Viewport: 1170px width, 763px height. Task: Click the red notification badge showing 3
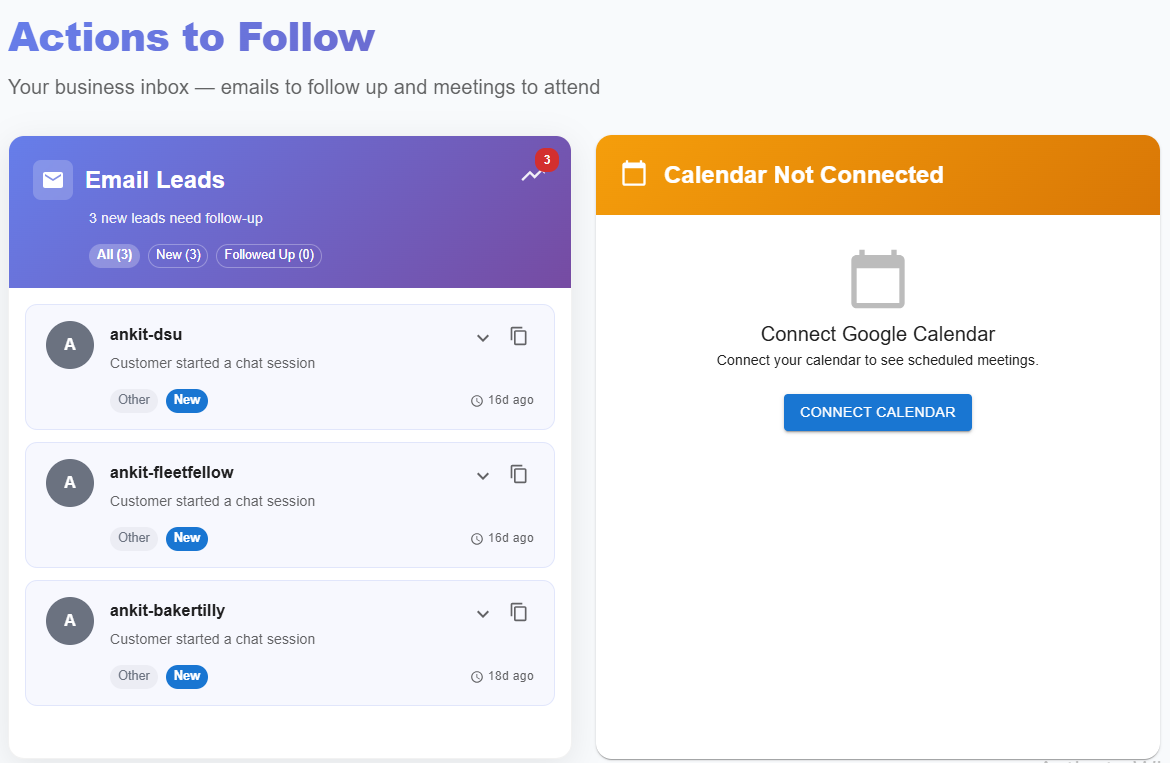pyautogui.click(x=546, y=159)
